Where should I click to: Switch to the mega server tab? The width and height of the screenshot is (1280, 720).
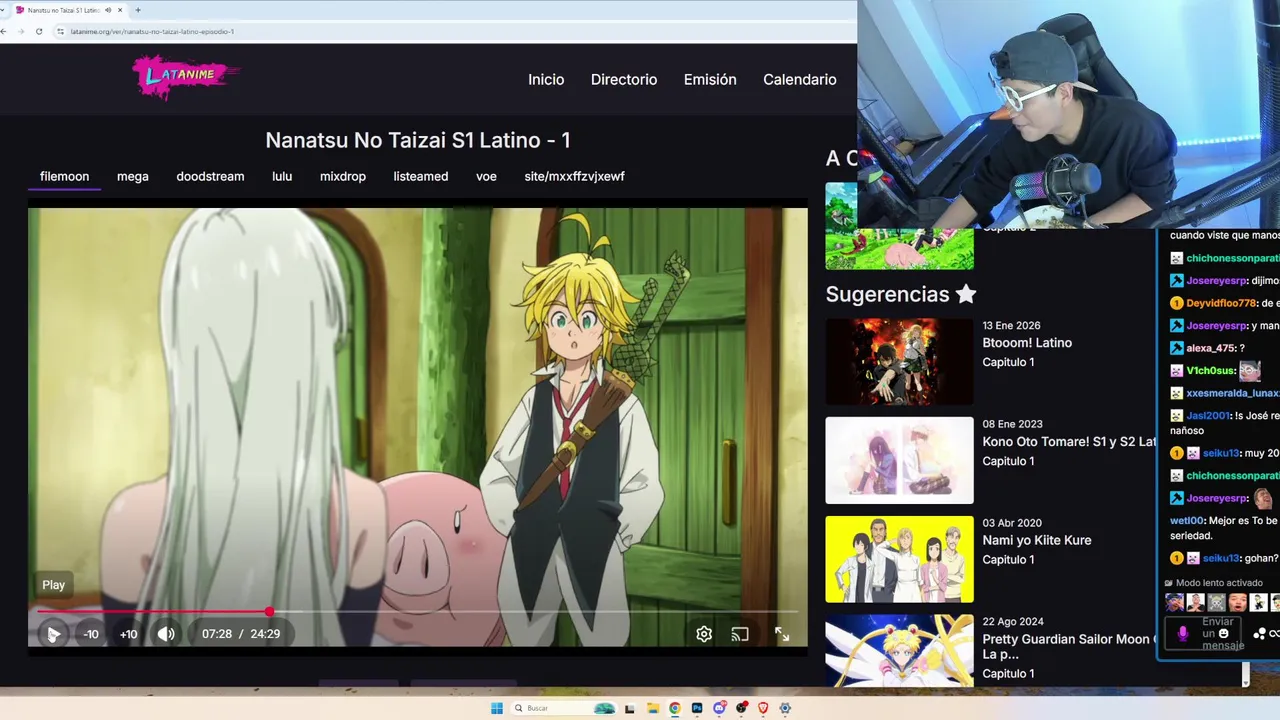[132, 176]
